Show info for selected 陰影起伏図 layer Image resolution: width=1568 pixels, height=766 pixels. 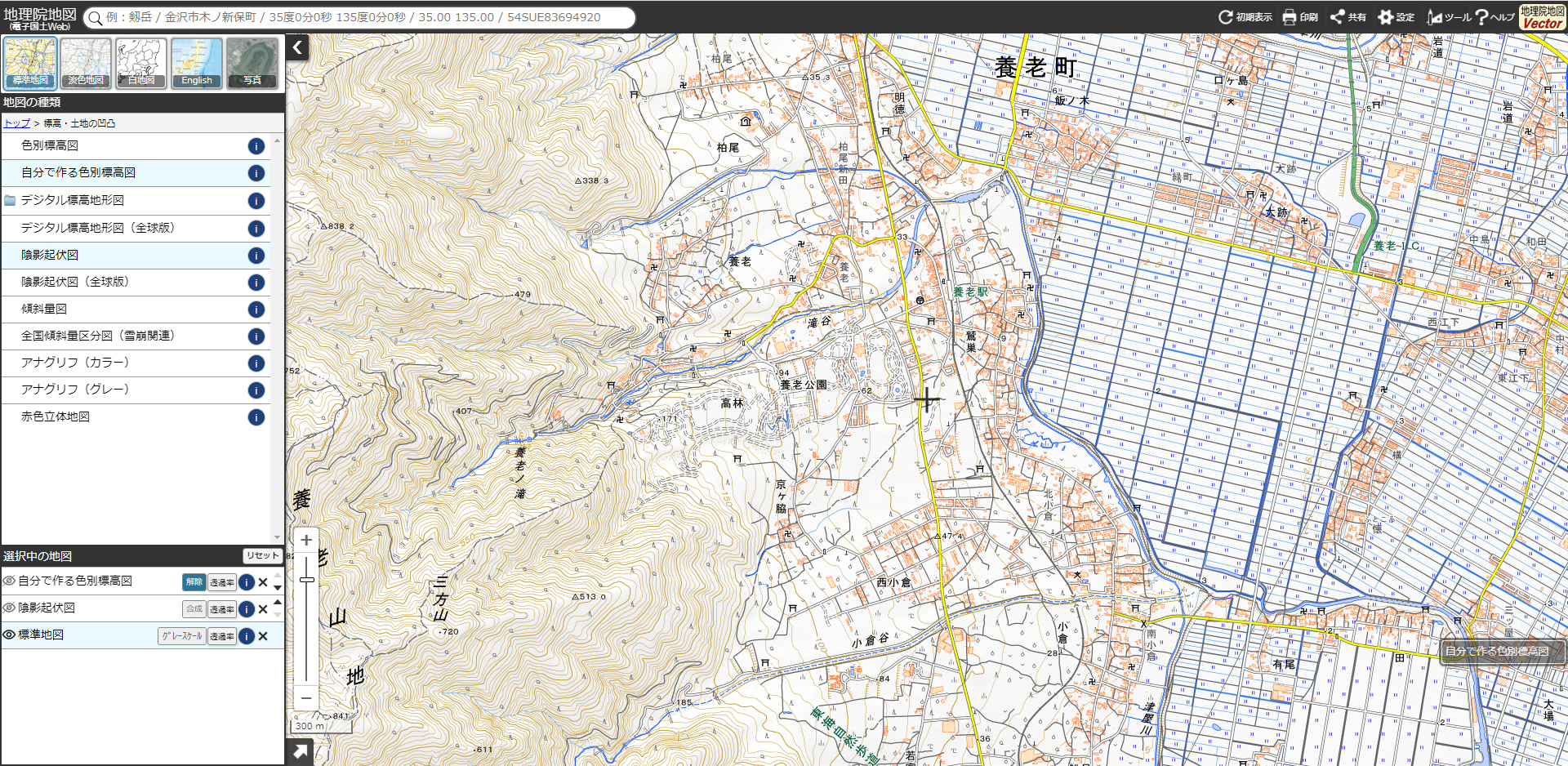(x=247, y=609)
